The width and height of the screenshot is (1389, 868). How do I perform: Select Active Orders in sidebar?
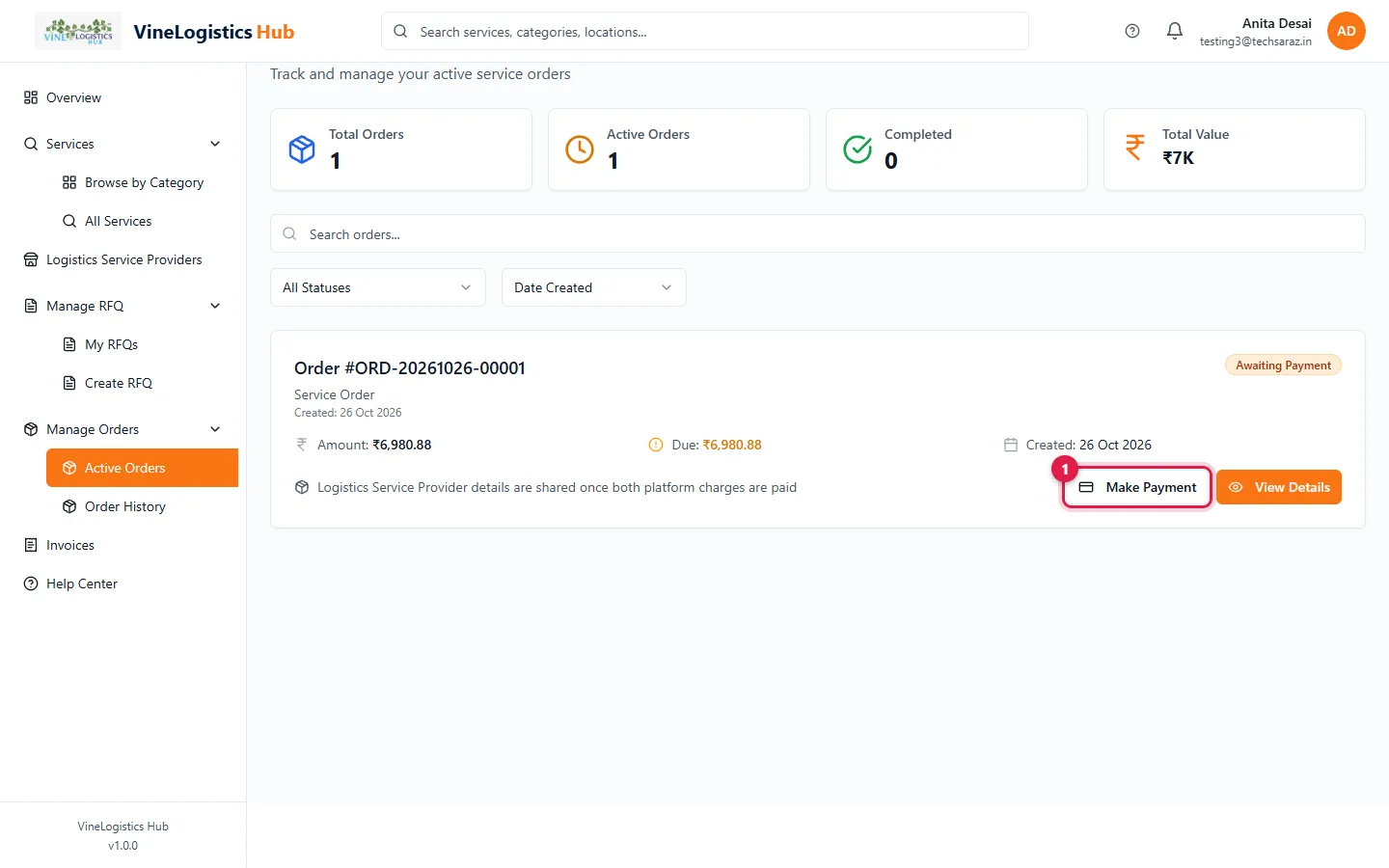coord(142,468)
